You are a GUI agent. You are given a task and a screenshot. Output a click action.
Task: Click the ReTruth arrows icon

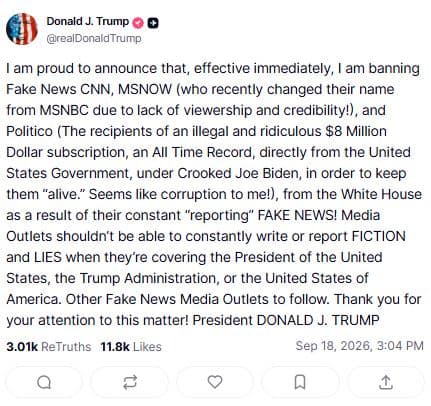(x=130, y=382)
